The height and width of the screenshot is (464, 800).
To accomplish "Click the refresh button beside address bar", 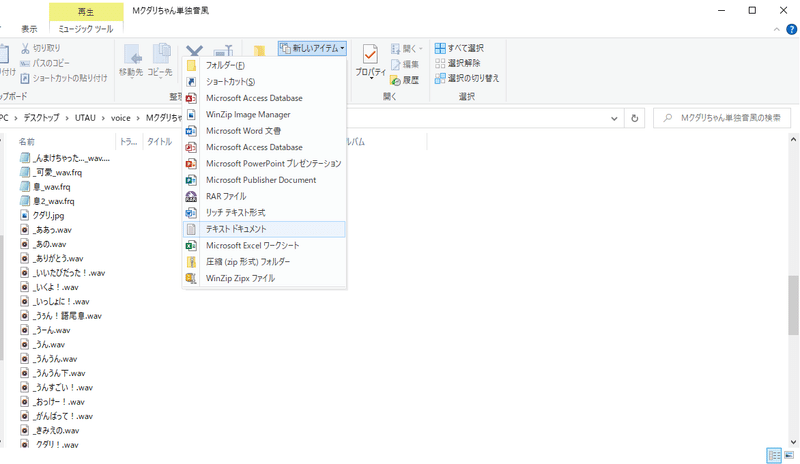I will click(635, 118).
